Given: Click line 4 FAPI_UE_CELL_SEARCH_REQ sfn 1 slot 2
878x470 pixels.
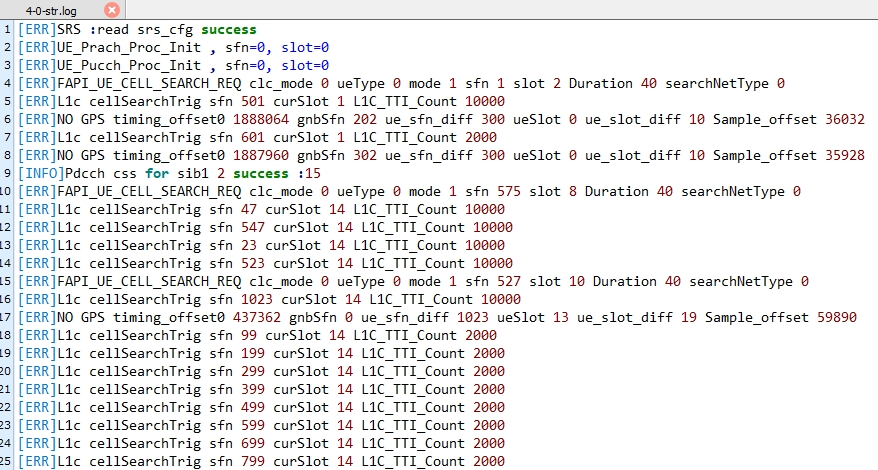Looking at the screenshot, I should click(x=401, y=83).
